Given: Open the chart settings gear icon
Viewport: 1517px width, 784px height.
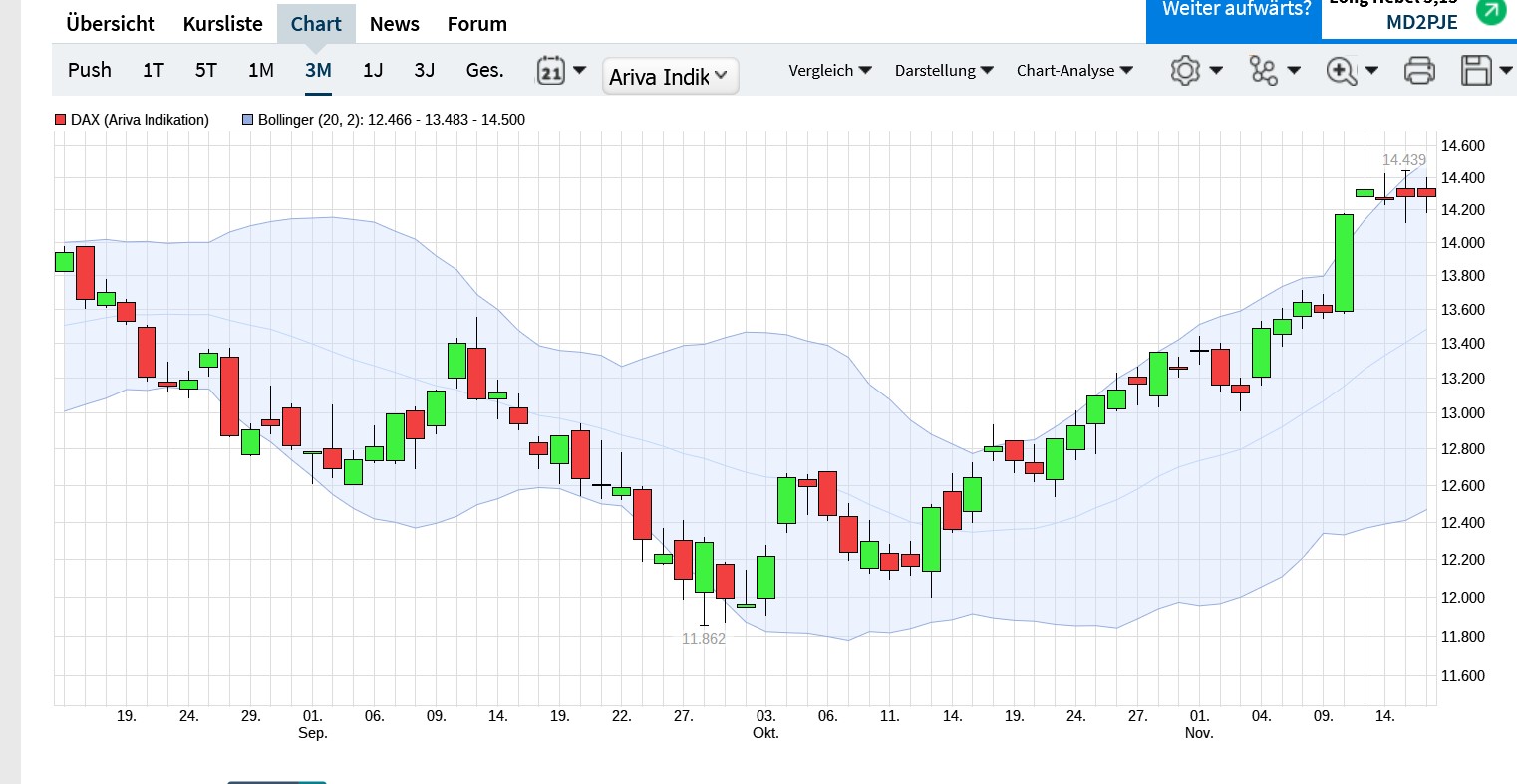Looking at the screenshot, I should coord(1185,70).
